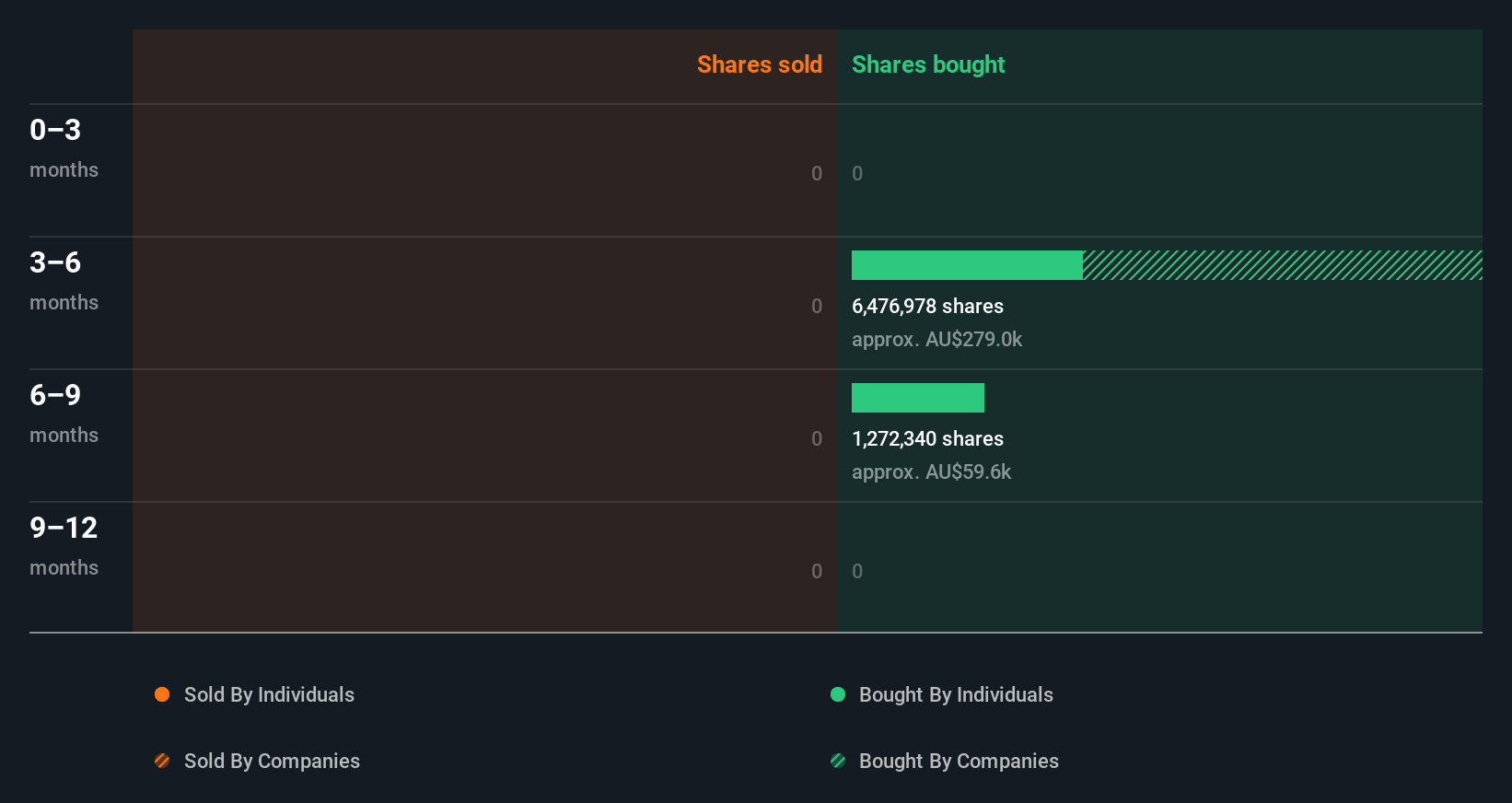The width and height of the screenshot is (1512, 803).
Task: Select the 3–6 months row label
Action: [x=64, y=281]
